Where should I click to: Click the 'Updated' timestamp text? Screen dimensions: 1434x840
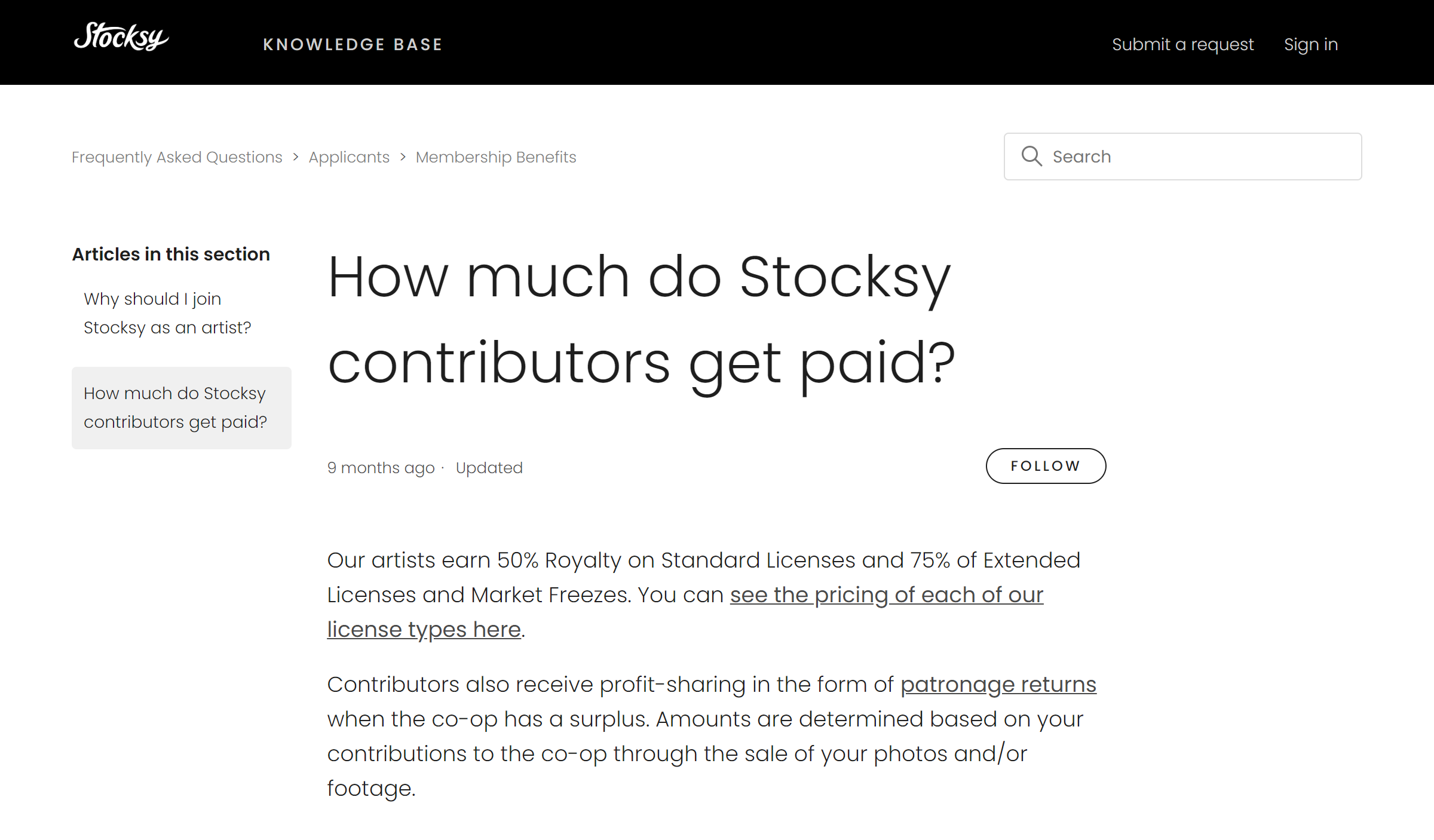coord(489,468)
